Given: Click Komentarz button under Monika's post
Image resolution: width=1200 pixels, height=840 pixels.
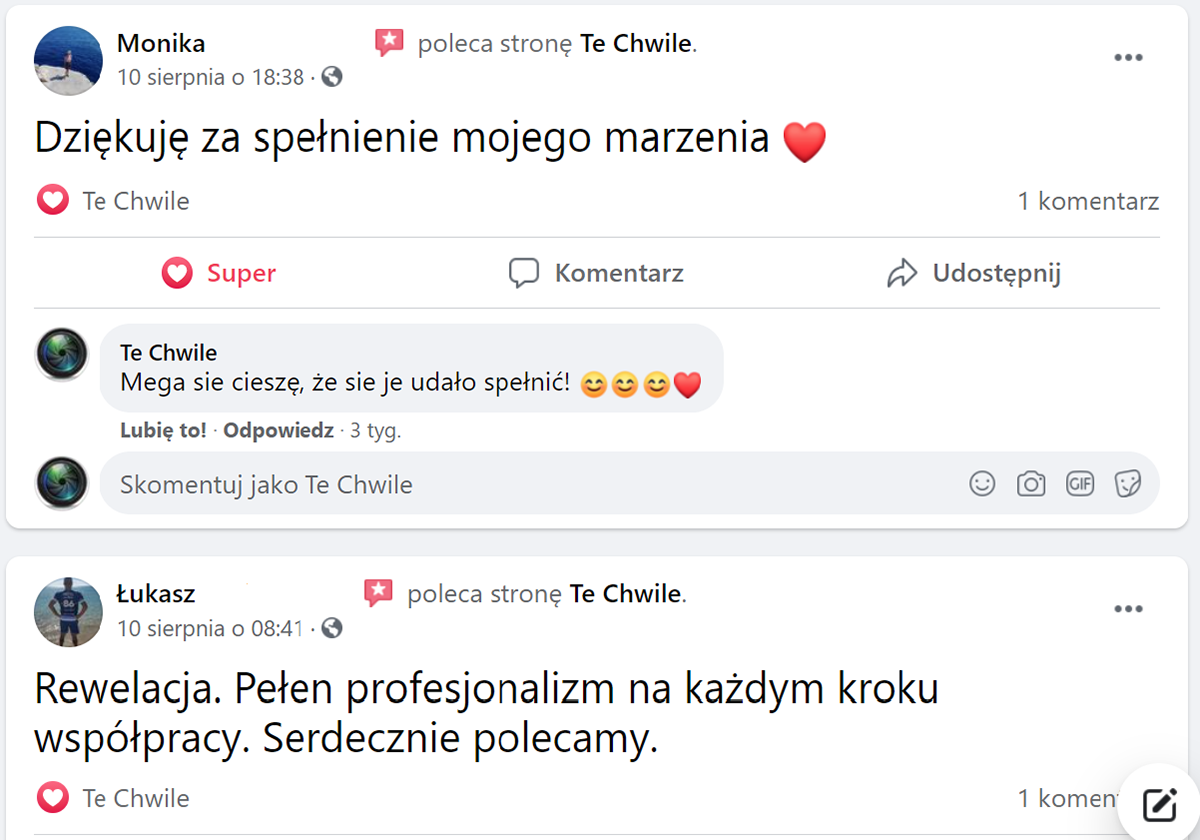Looking at the screenshot, I should coord(597,273).
